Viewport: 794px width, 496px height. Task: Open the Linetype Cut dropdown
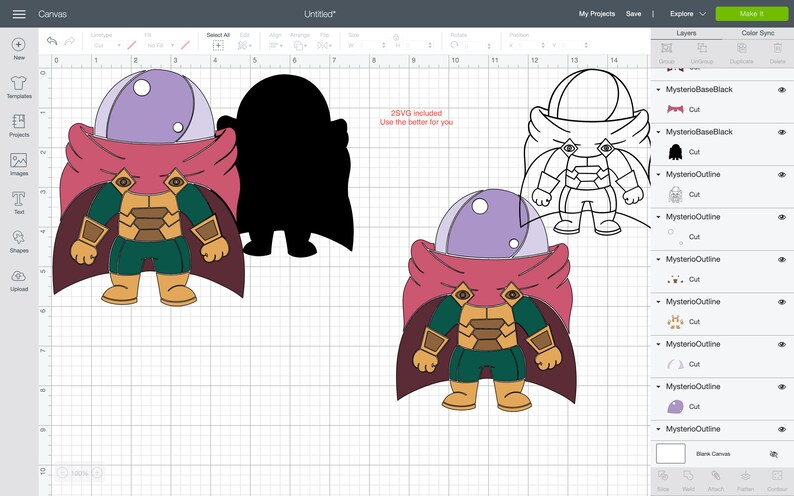(x=107, y=46)
